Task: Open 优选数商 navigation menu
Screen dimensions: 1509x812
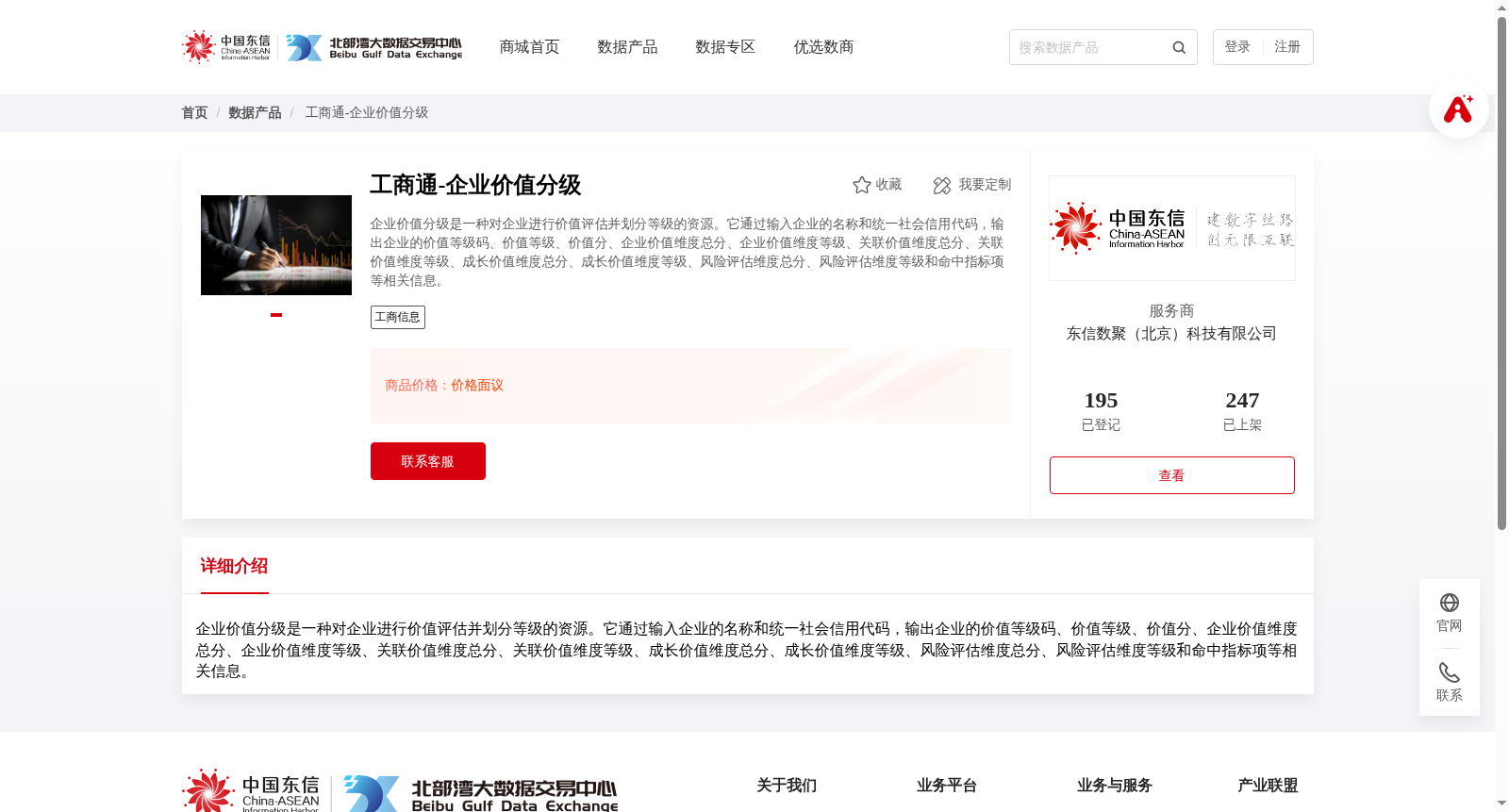Action: coord(823,47)
